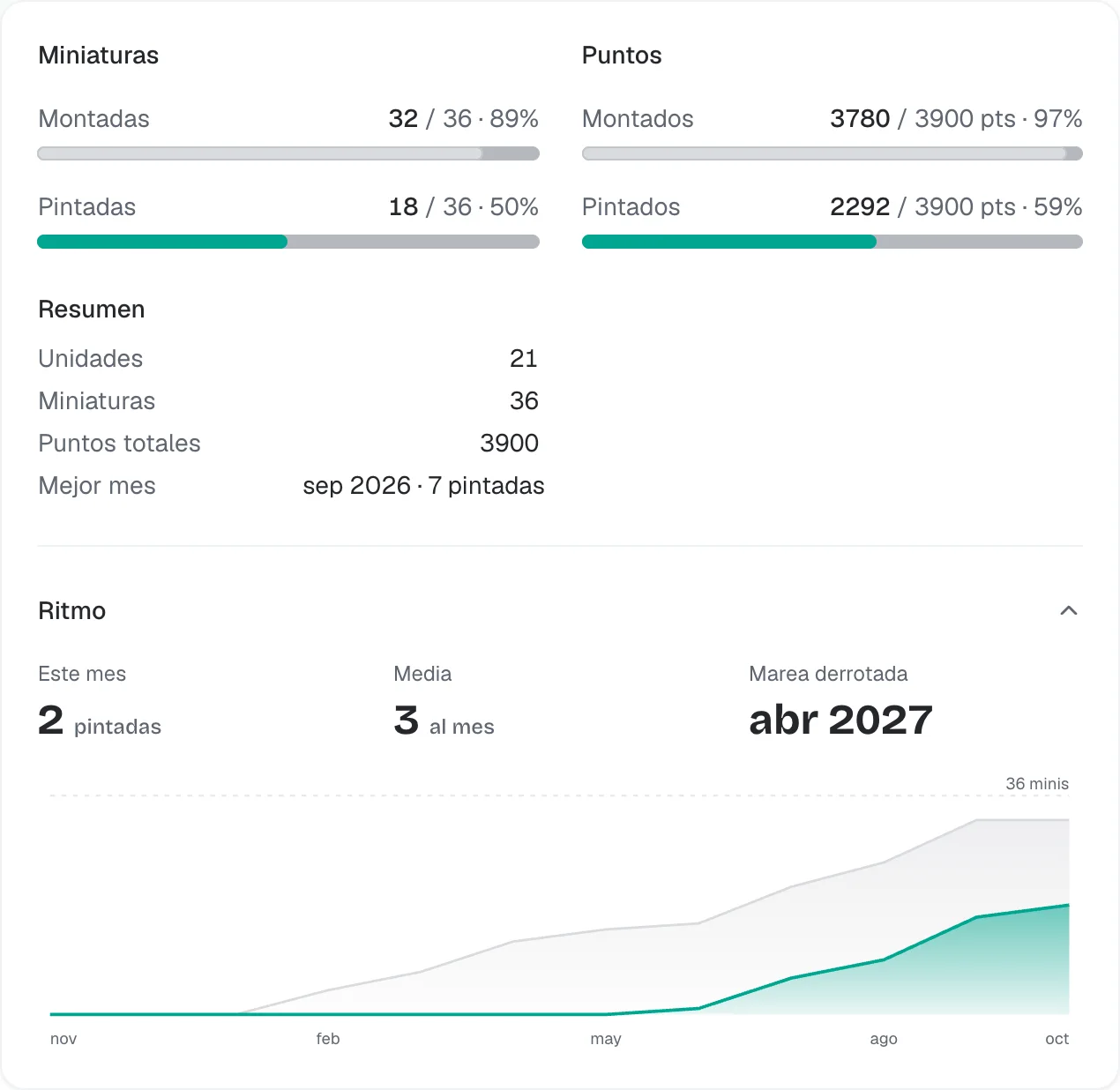Image resolution: width=1120 pixels, height=1090 pixels.
Task: Select the "2 pintadas" stat value
Action: pos(100,721)
